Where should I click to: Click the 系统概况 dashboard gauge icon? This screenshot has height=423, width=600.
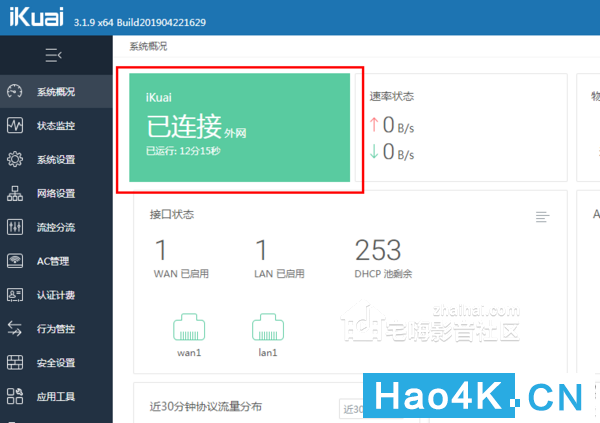(x=15, y=91)
